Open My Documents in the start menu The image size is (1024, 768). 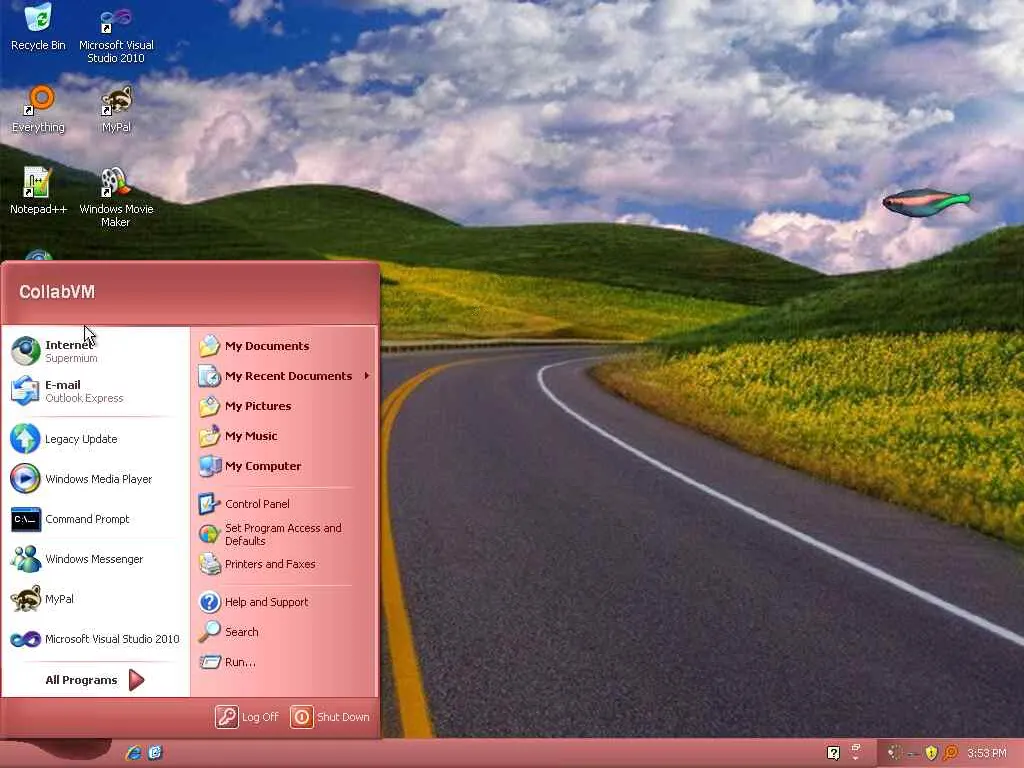pyautogui.click(x=284, y=346)
